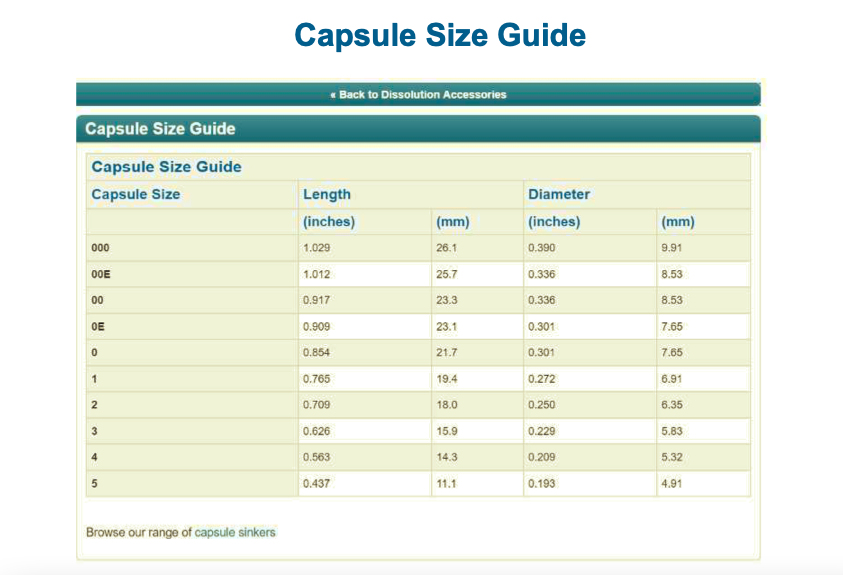Select length value 1.029 inches
Screen dimensions: 843x575
(316, 248)
